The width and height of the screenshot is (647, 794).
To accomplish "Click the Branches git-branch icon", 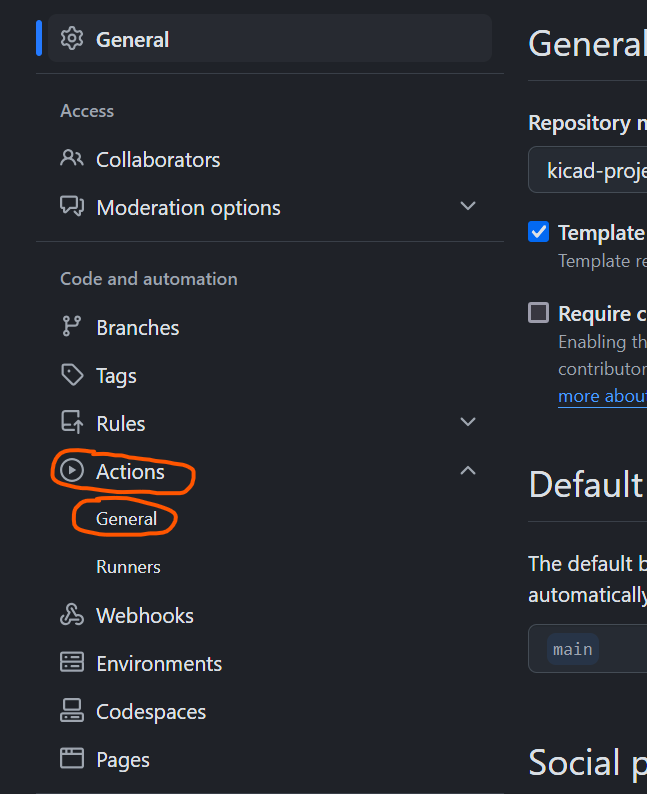I will point(72,327).
